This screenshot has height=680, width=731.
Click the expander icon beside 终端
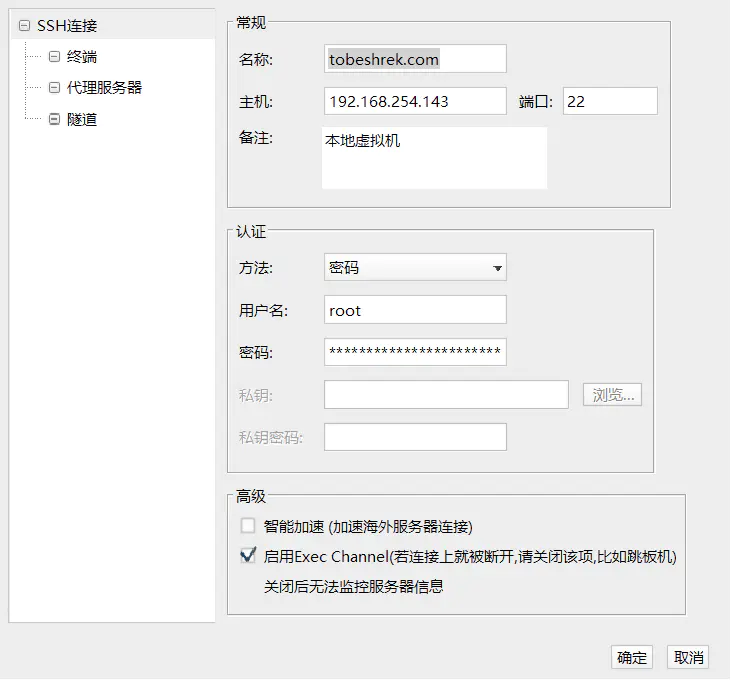(55, 57)
